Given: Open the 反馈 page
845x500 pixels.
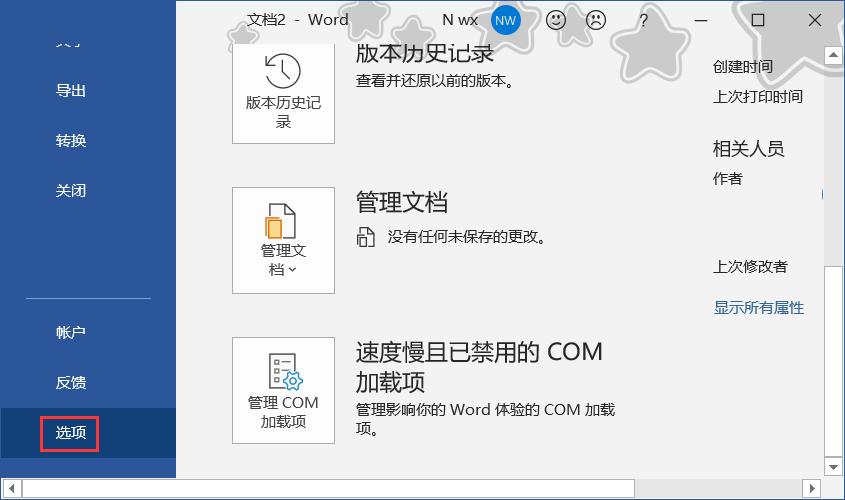Looking at the screenshot, I should coord(71,383).
